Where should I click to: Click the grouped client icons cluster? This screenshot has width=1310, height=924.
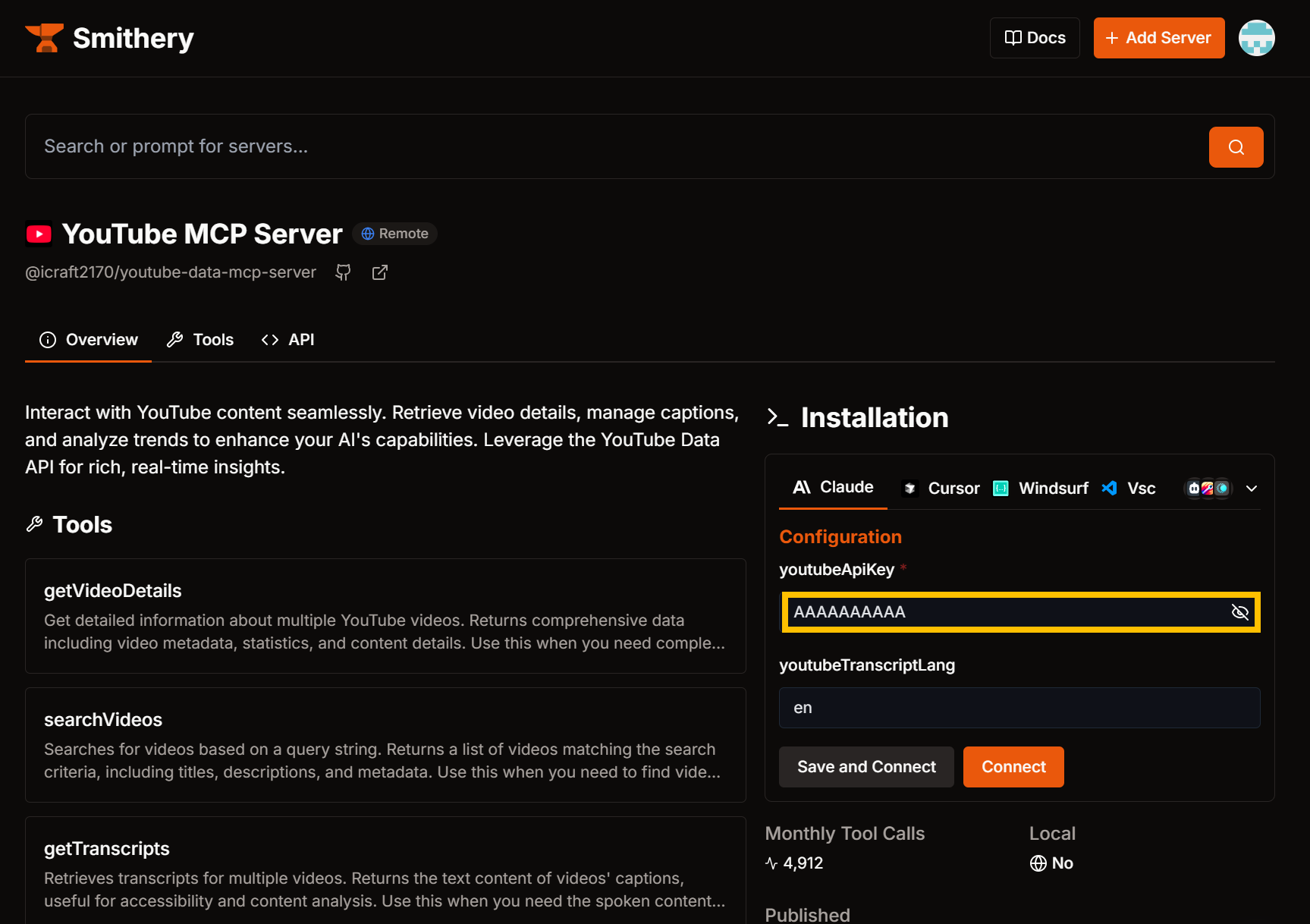click(x=1208, y=489)
